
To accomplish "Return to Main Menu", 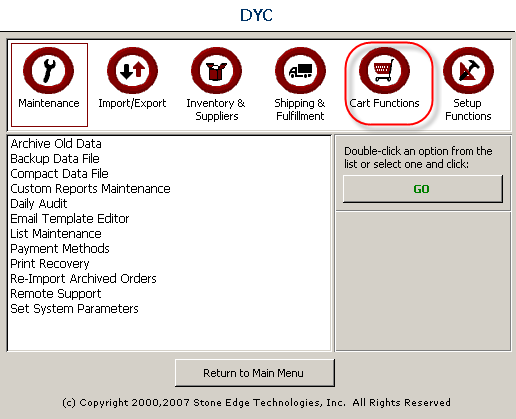I will (x=255, y=373).
